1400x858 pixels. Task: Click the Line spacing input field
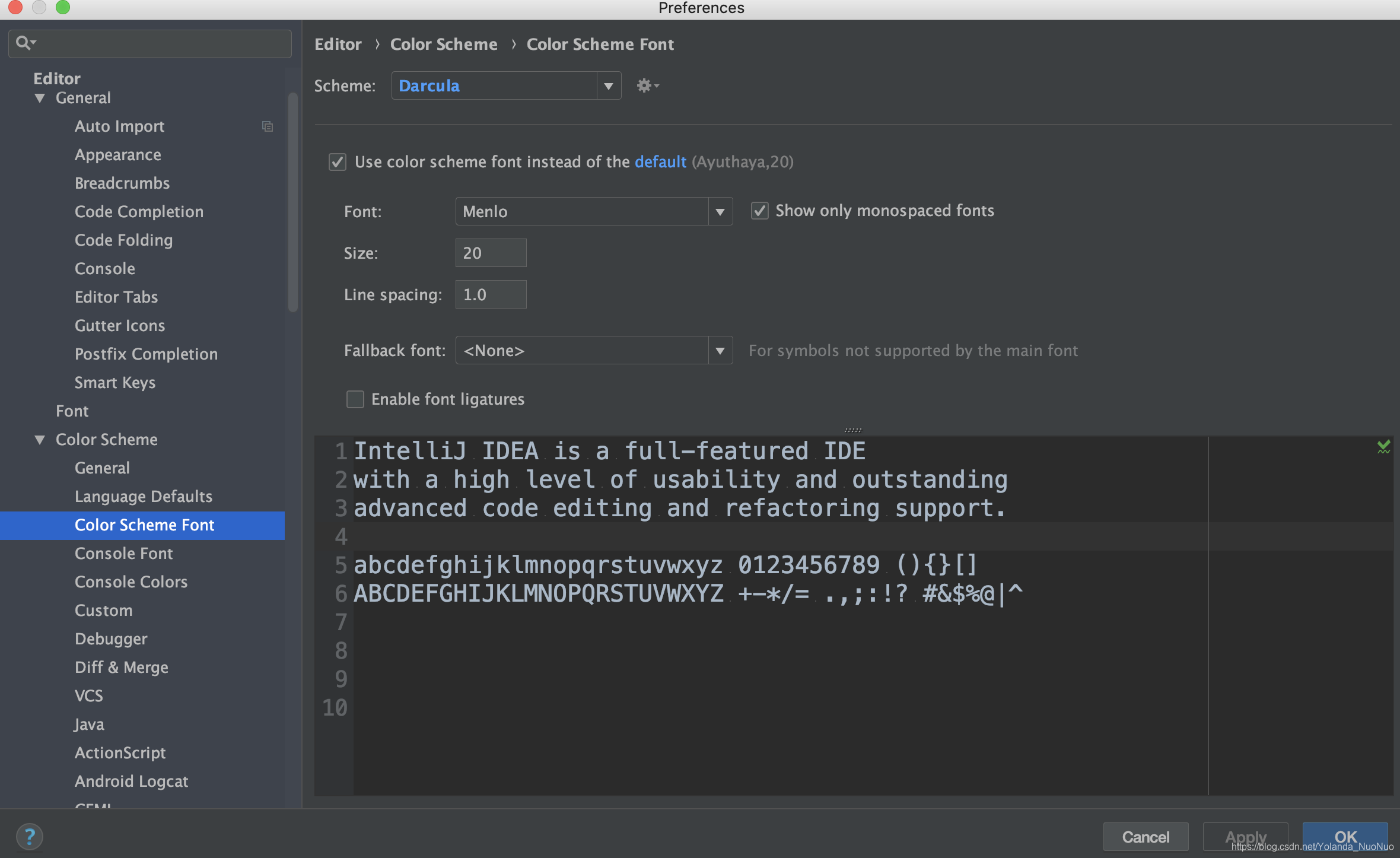[491, 295]
